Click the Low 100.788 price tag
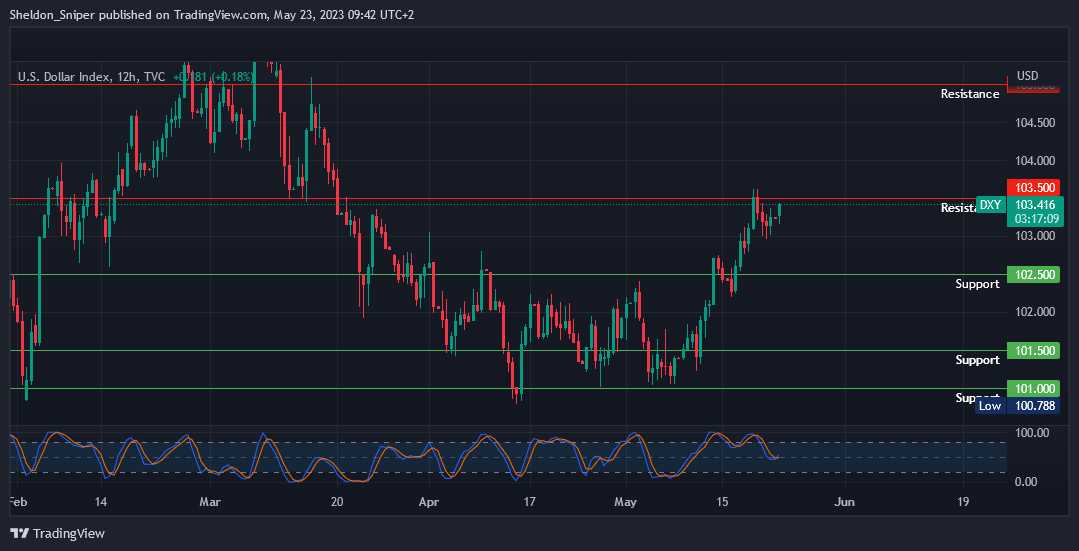Screen dimensions: 1079x551 click(x=1018, y=406)
